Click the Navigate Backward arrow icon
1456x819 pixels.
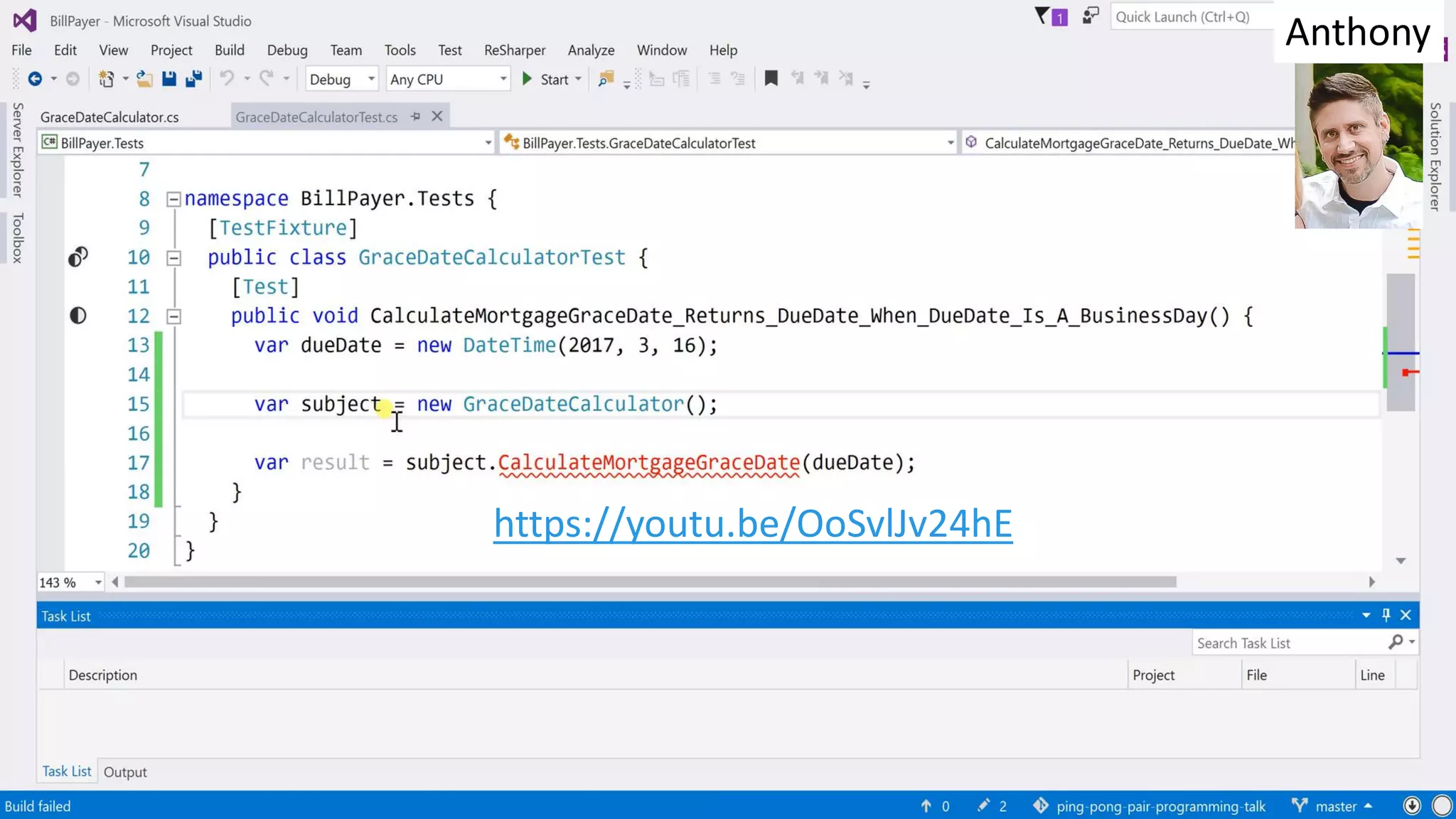34,79
